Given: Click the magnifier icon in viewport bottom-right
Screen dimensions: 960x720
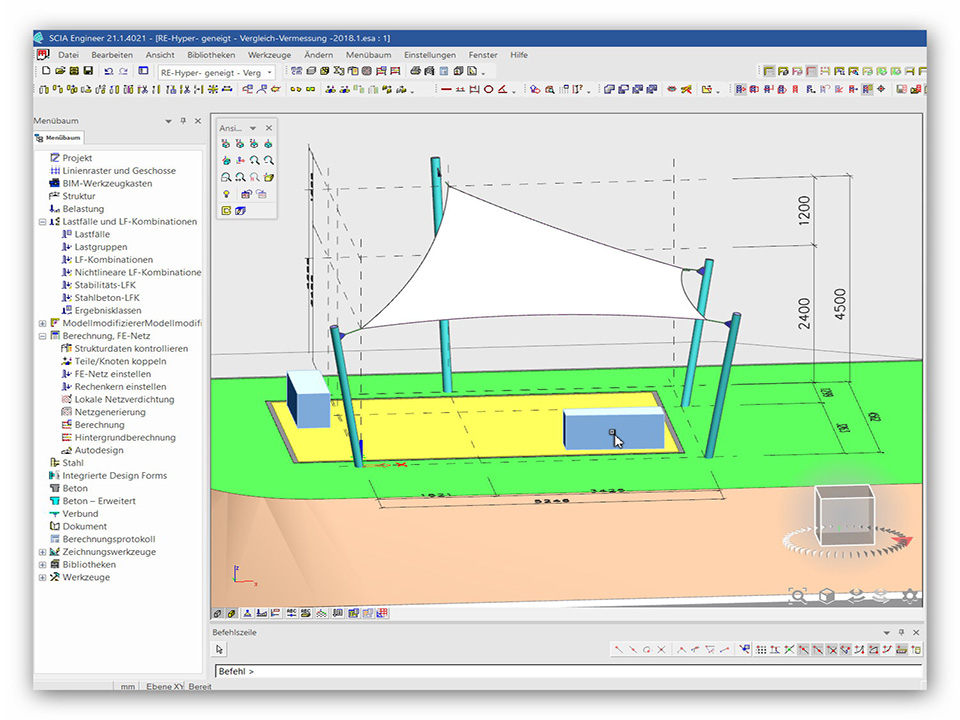Looking at the screenshot, I should coord(798,596).
